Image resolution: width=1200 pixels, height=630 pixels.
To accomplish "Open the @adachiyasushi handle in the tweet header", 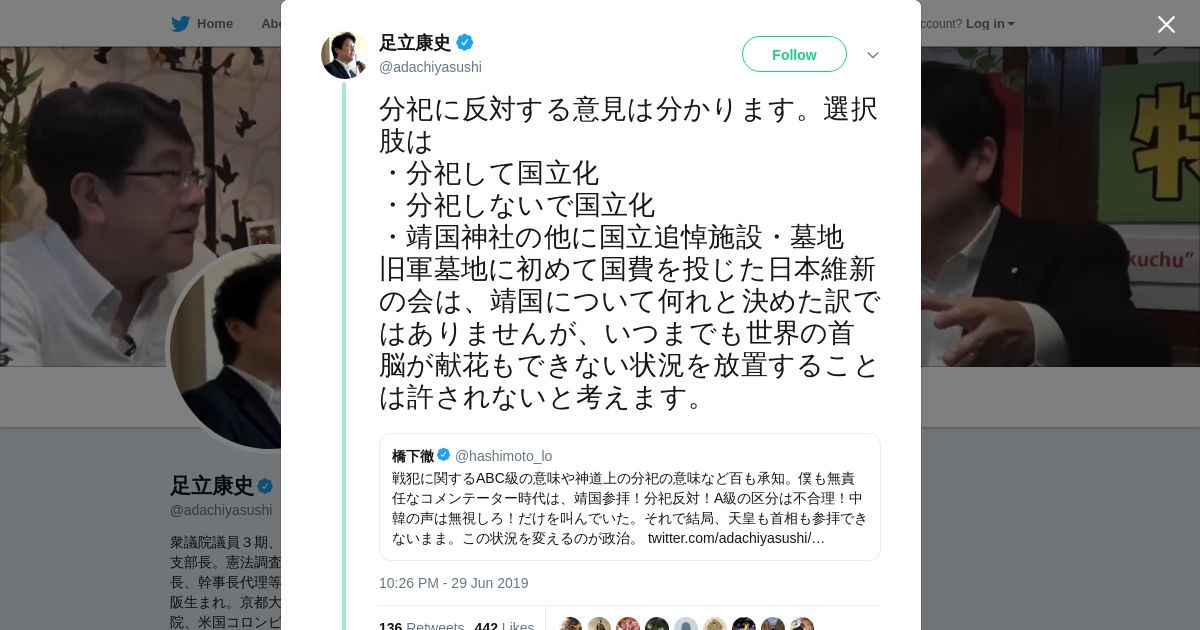I will click(430, 67).
